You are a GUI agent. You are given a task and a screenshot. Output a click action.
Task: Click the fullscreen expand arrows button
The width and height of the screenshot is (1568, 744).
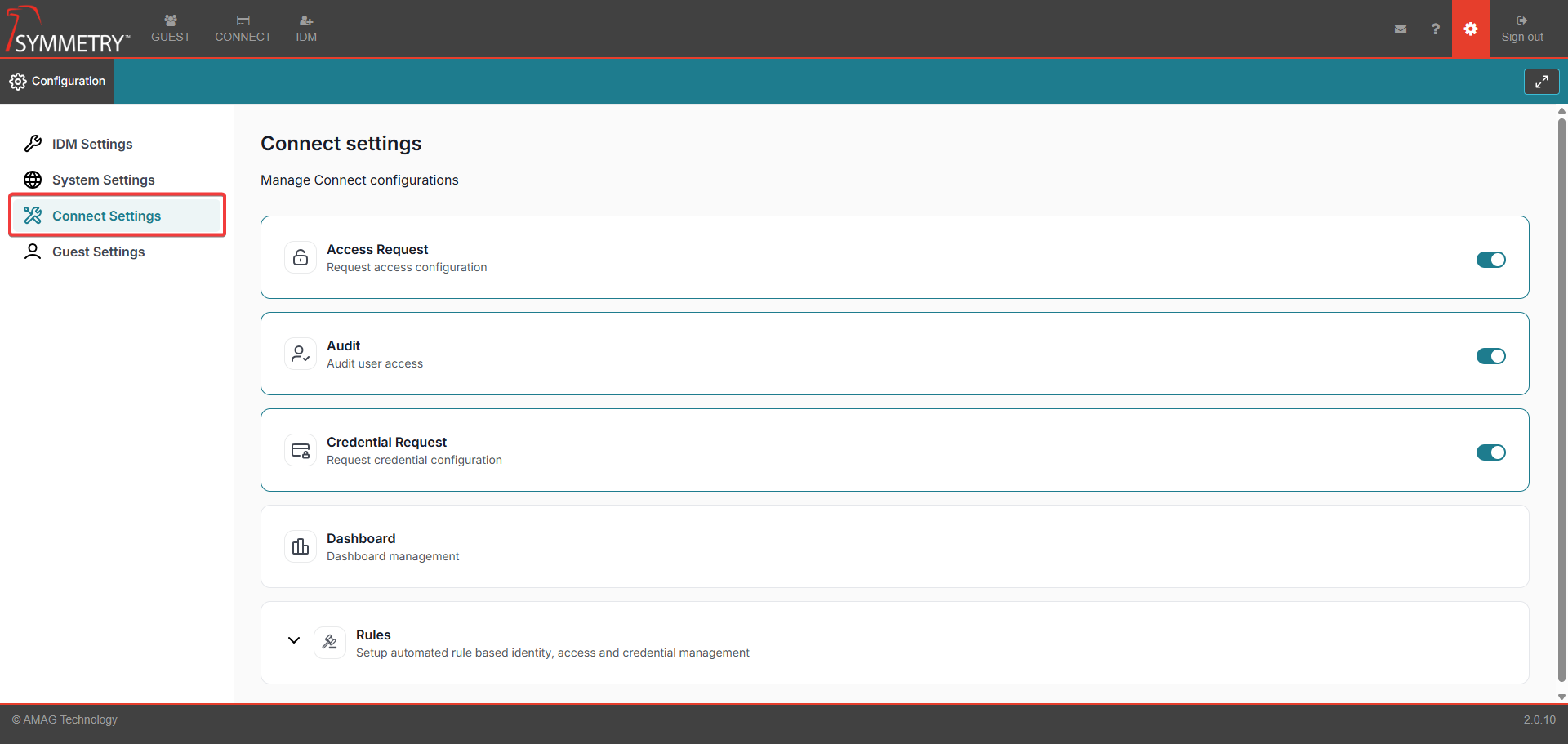pyautogui.click(x=1541, y=82)
